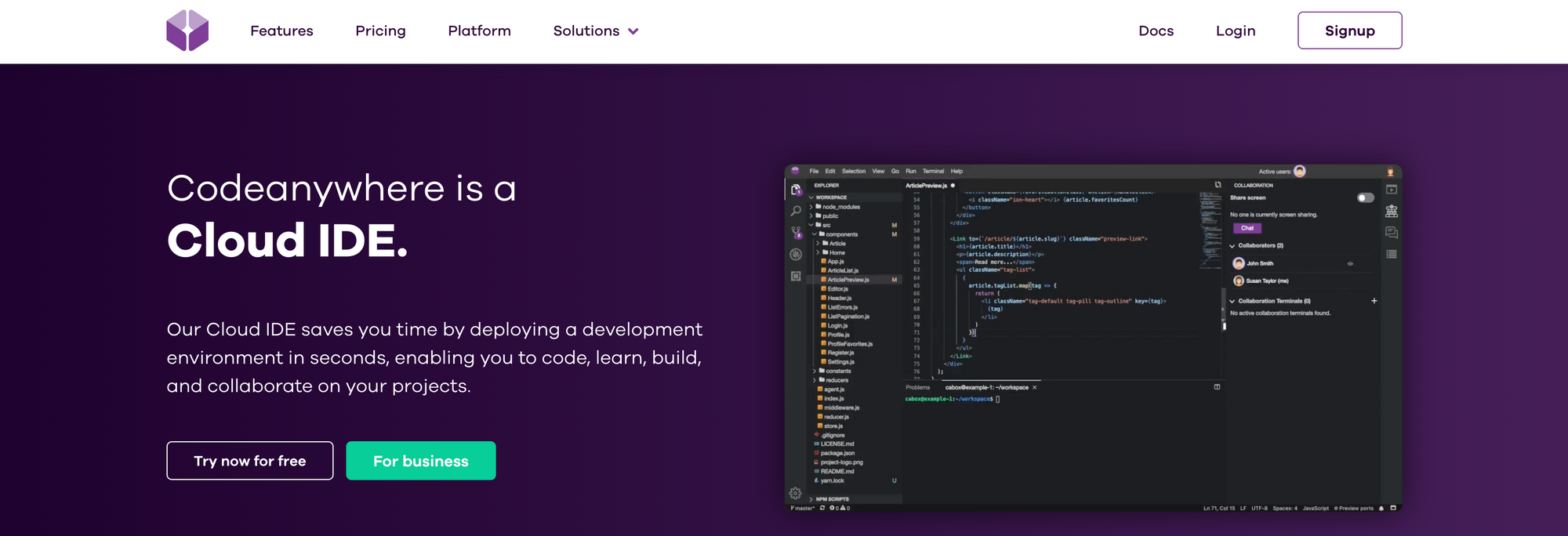
Task: Open the View menu in the IDE
Action: [x=878, y=171]
